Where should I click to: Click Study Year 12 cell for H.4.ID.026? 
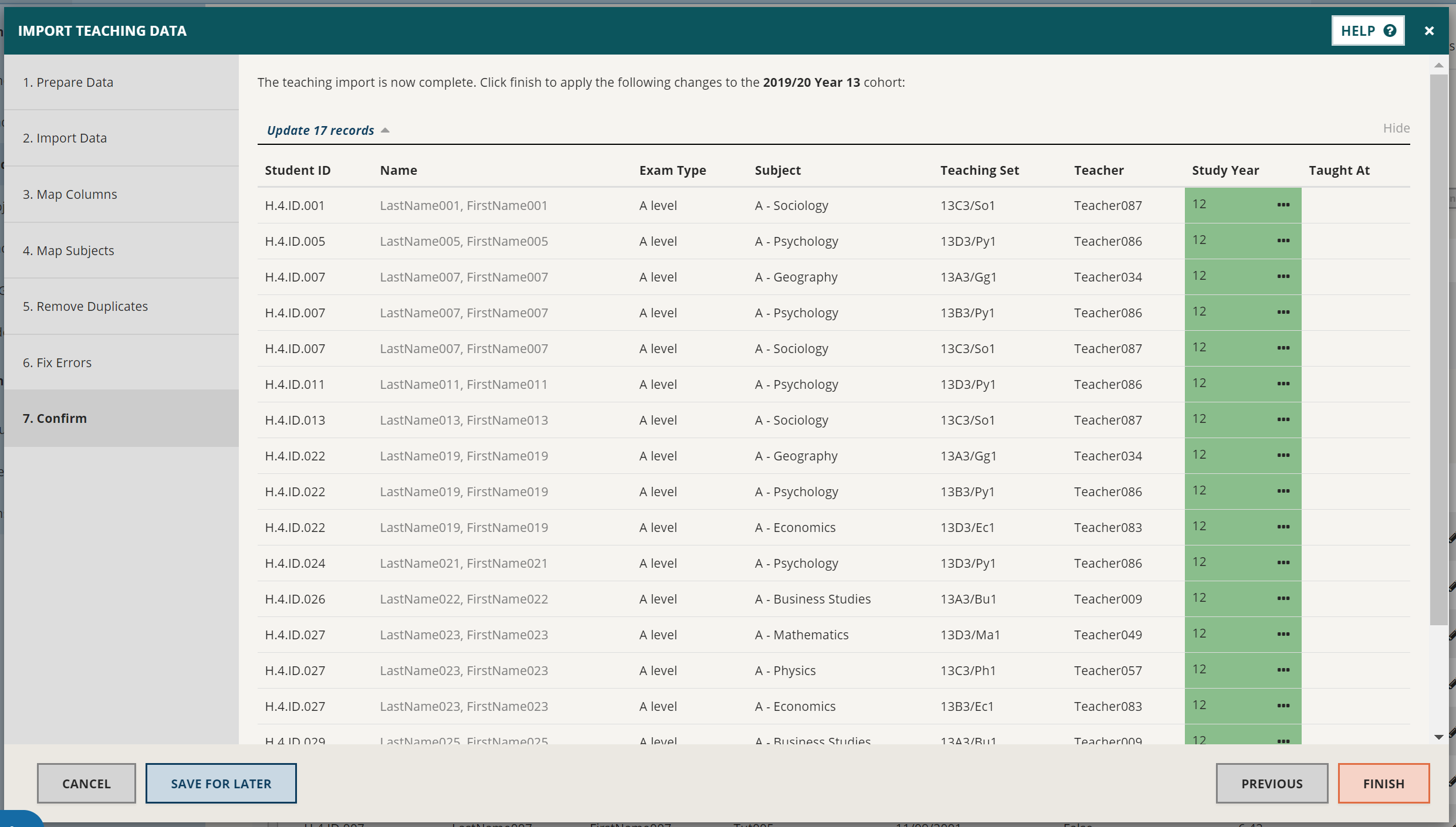tap(1243, 599)
